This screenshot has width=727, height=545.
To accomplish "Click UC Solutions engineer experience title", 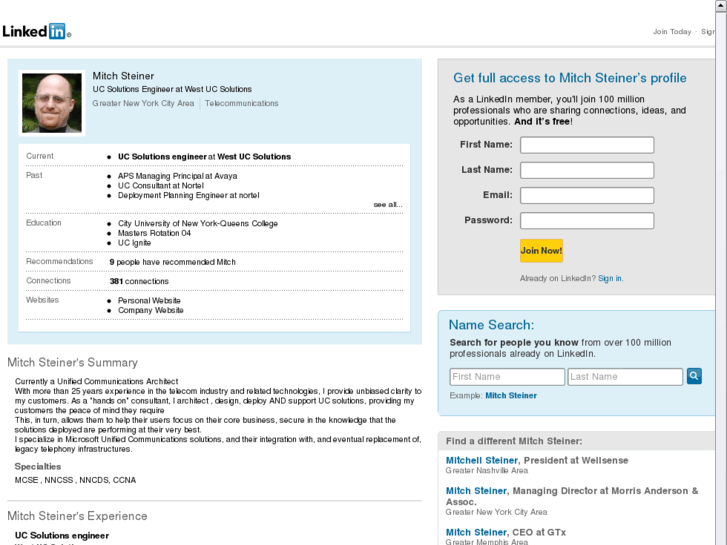I will (x=62, y=535).
